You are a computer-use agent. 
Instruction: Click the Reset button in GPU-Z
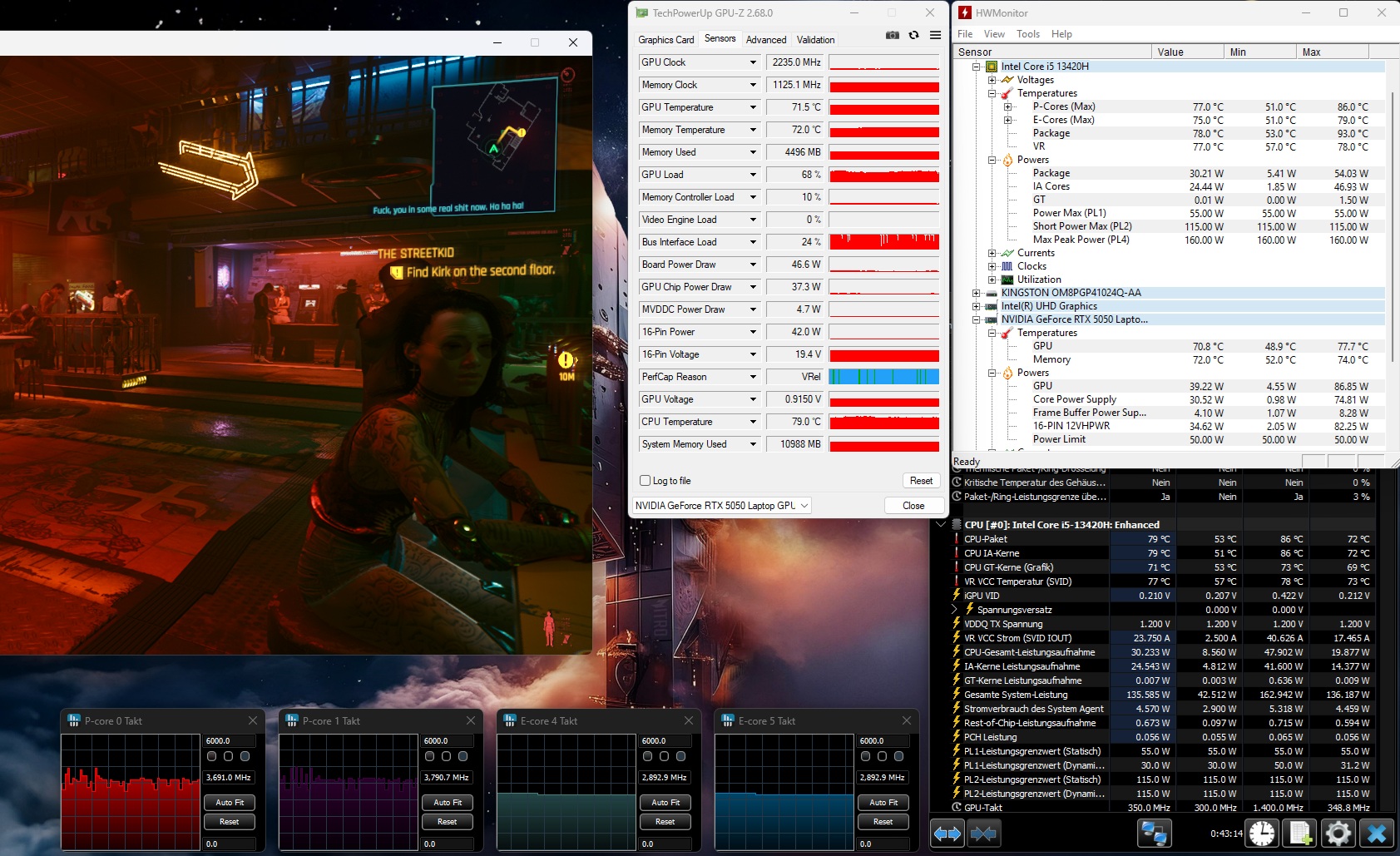921,481
